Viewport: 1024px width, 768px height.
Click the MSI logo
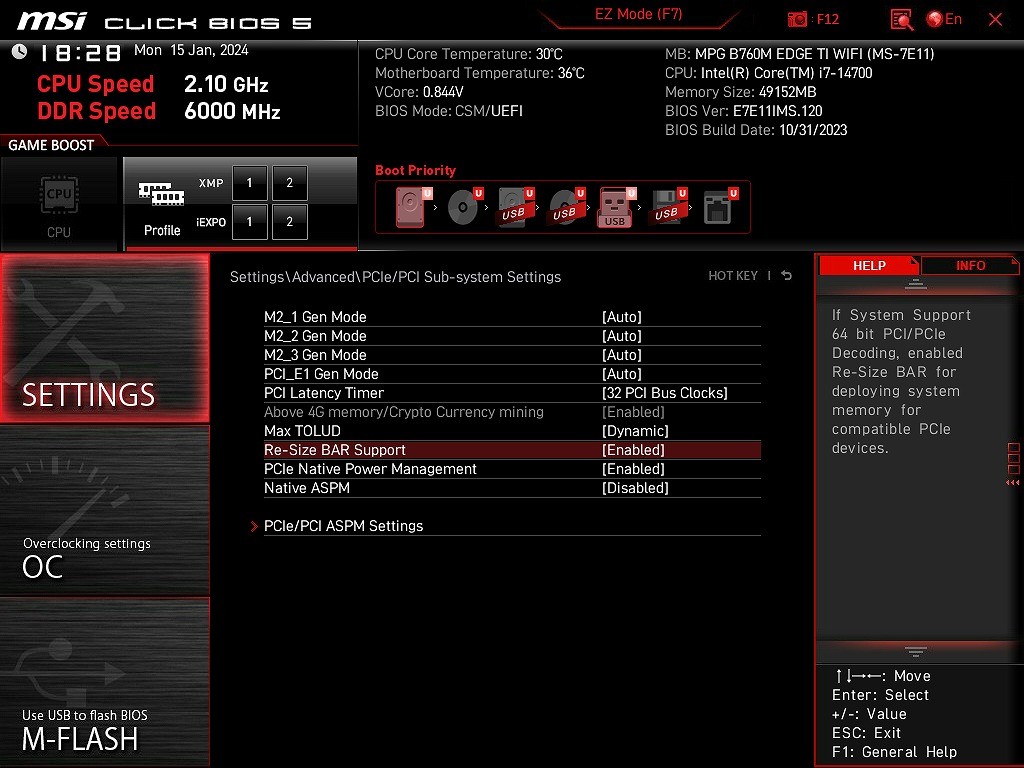[52, 21]
